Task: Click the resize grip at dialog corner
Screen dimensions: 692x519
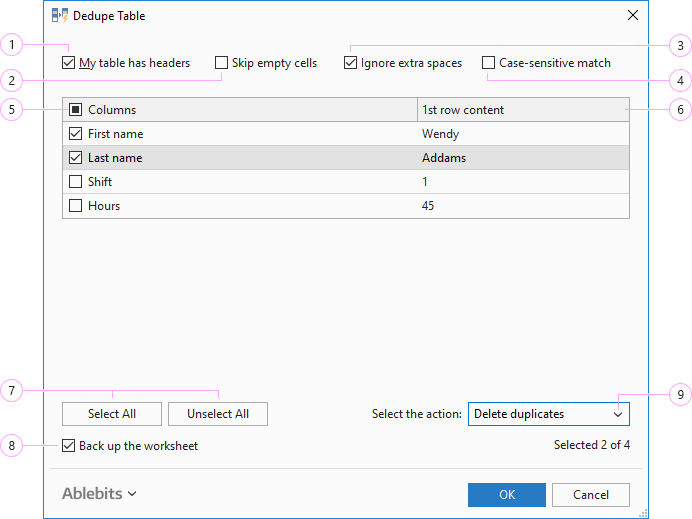Action: coord(643,513)
